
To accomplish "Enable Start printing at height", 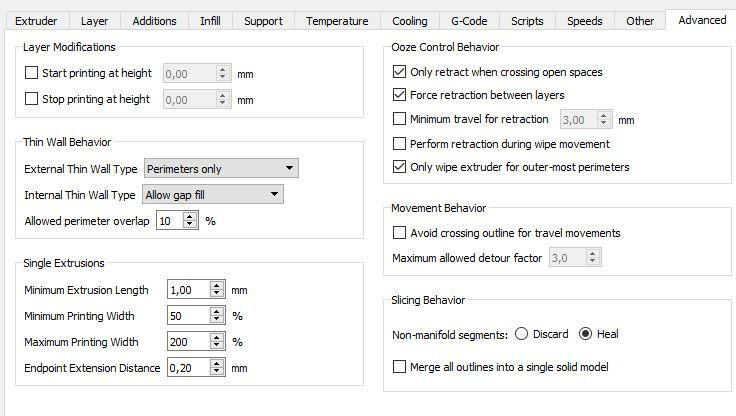I will tap(32, 73).
